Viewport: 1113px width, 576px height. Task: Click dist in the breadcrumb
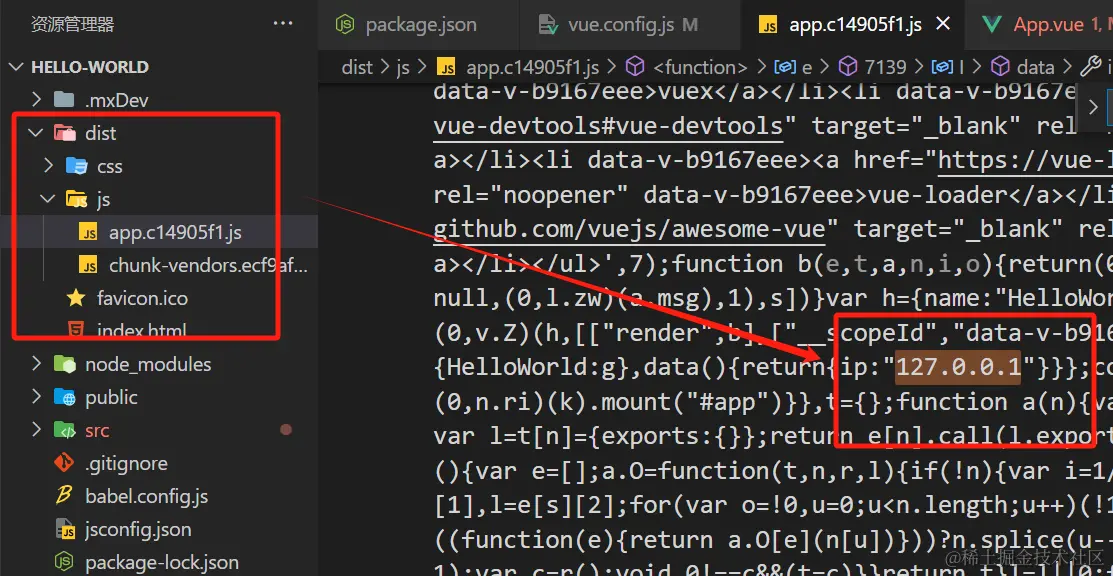357,67
